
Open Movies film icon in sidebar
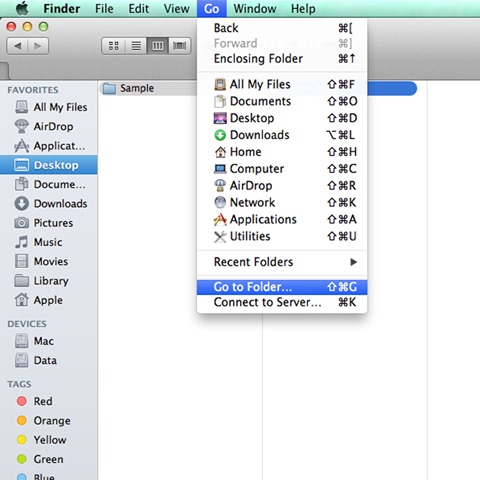tap(22, 261)
